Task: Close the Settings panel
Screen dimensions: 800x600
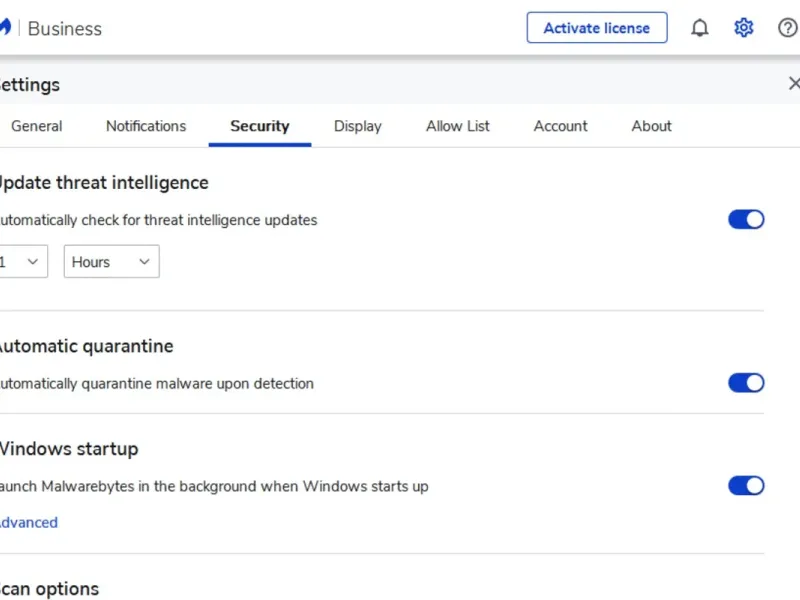Action: click(794, 84)
